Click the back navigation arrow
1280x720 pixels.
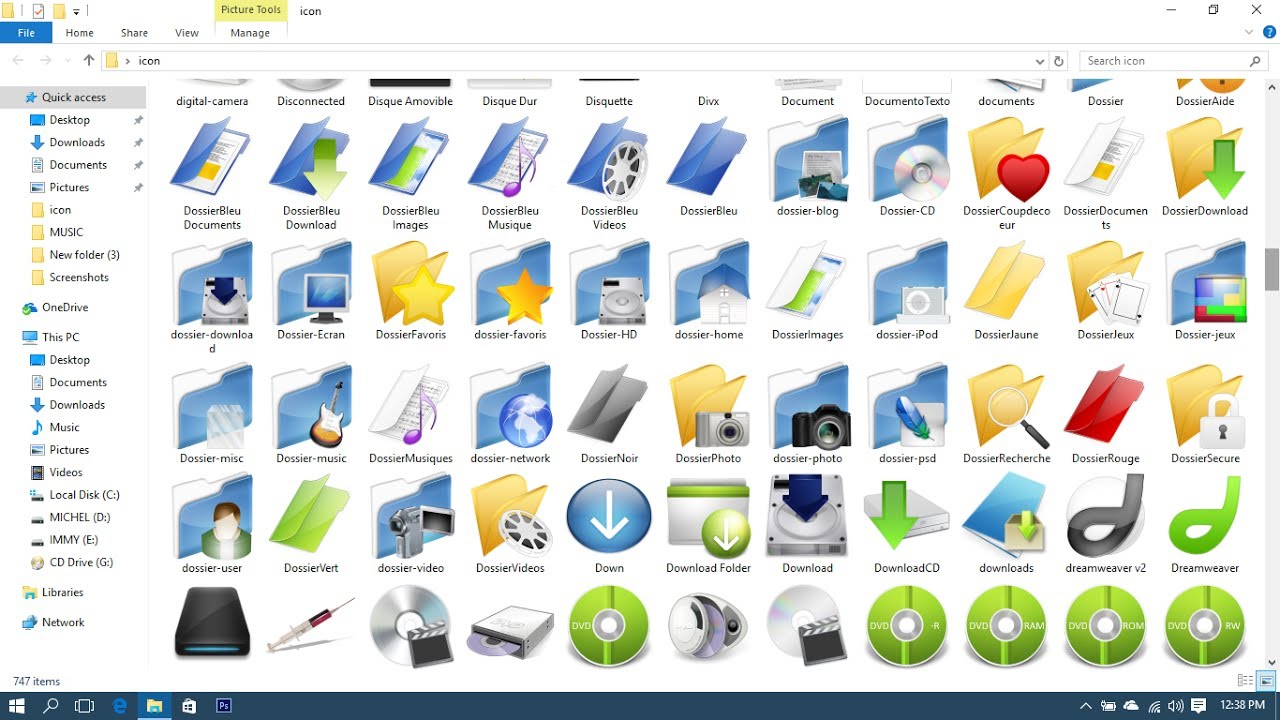tap(17, 60)
